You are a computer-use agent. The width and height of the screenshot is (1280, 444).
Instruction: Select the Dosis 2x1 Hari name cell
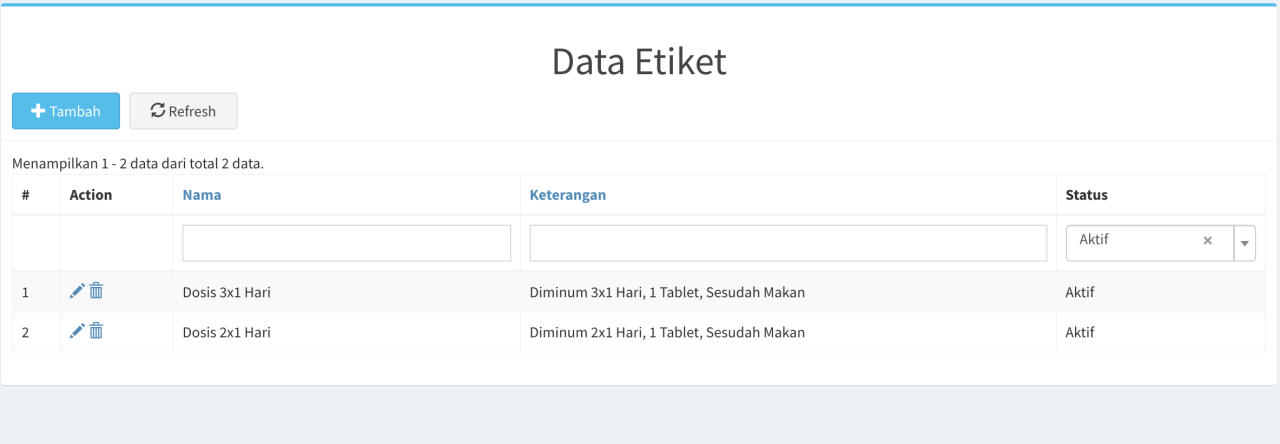(227, 333)
